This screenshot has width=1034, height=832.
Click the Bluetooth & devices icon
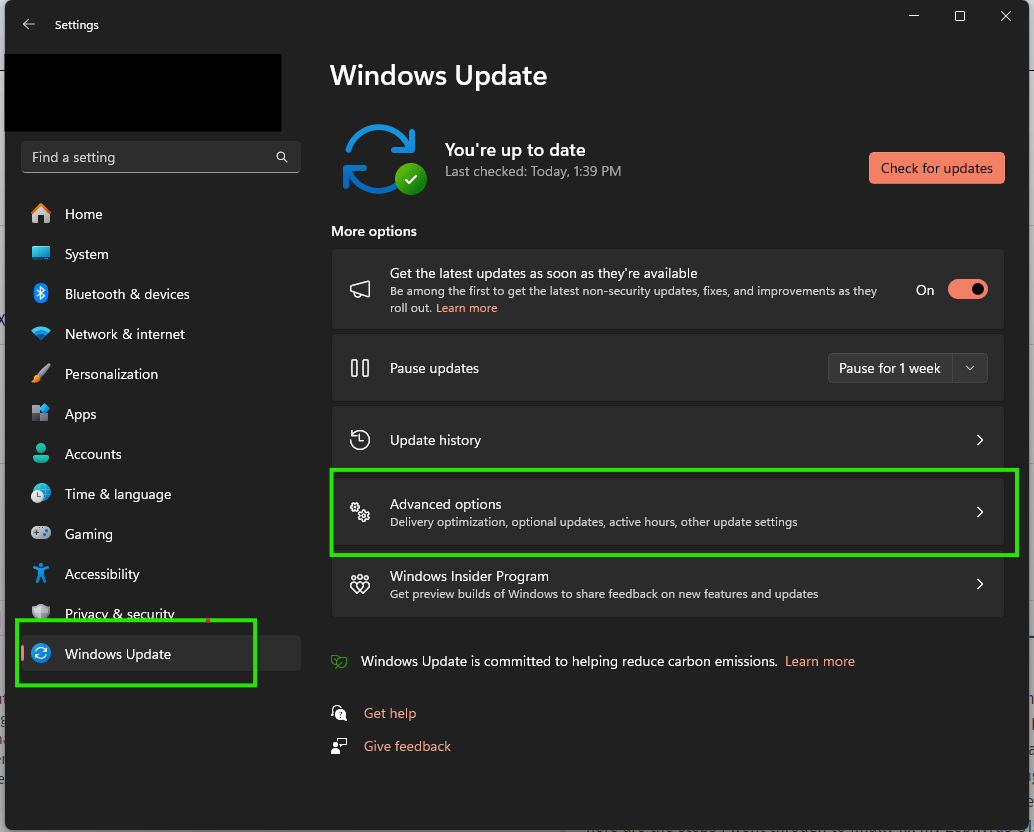(41, 293)
